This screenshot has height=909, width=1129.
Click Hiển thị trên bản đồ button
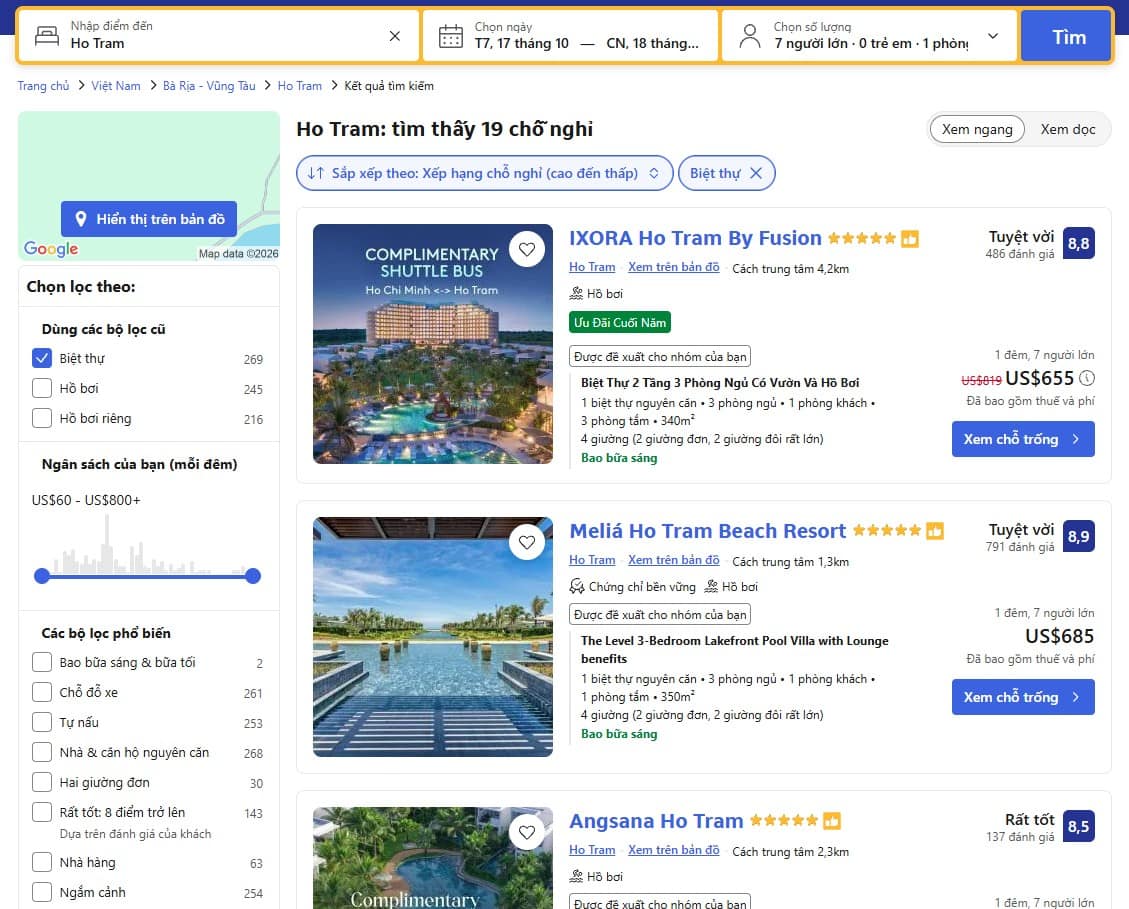click(149, 219)
